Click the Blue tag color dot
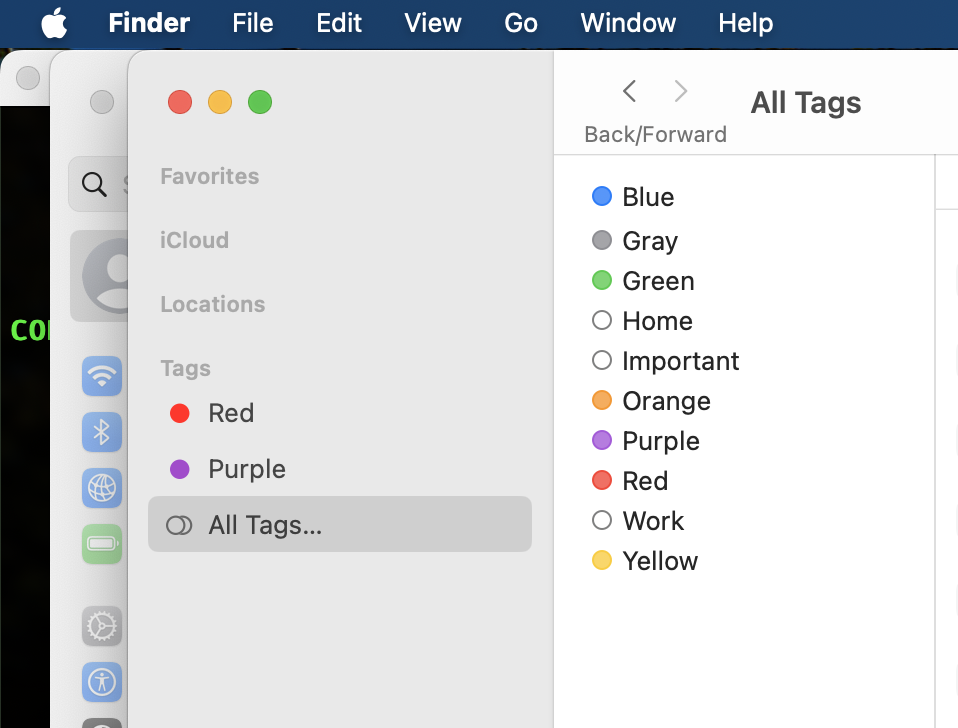The image size is (958, 728). pos(602,196)
